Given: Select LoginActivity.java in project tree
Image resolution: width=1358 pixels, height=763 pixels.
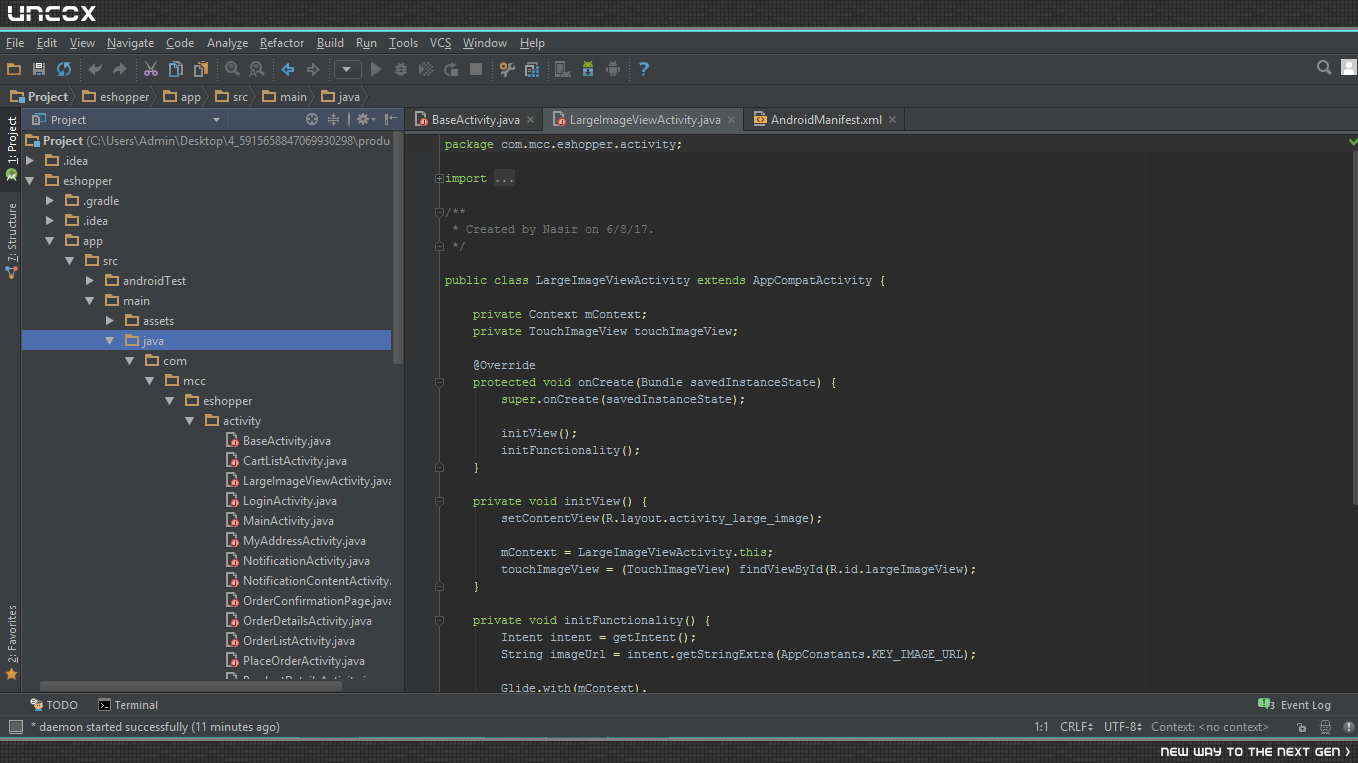Looking at the screenshot, I should (290, 501).
